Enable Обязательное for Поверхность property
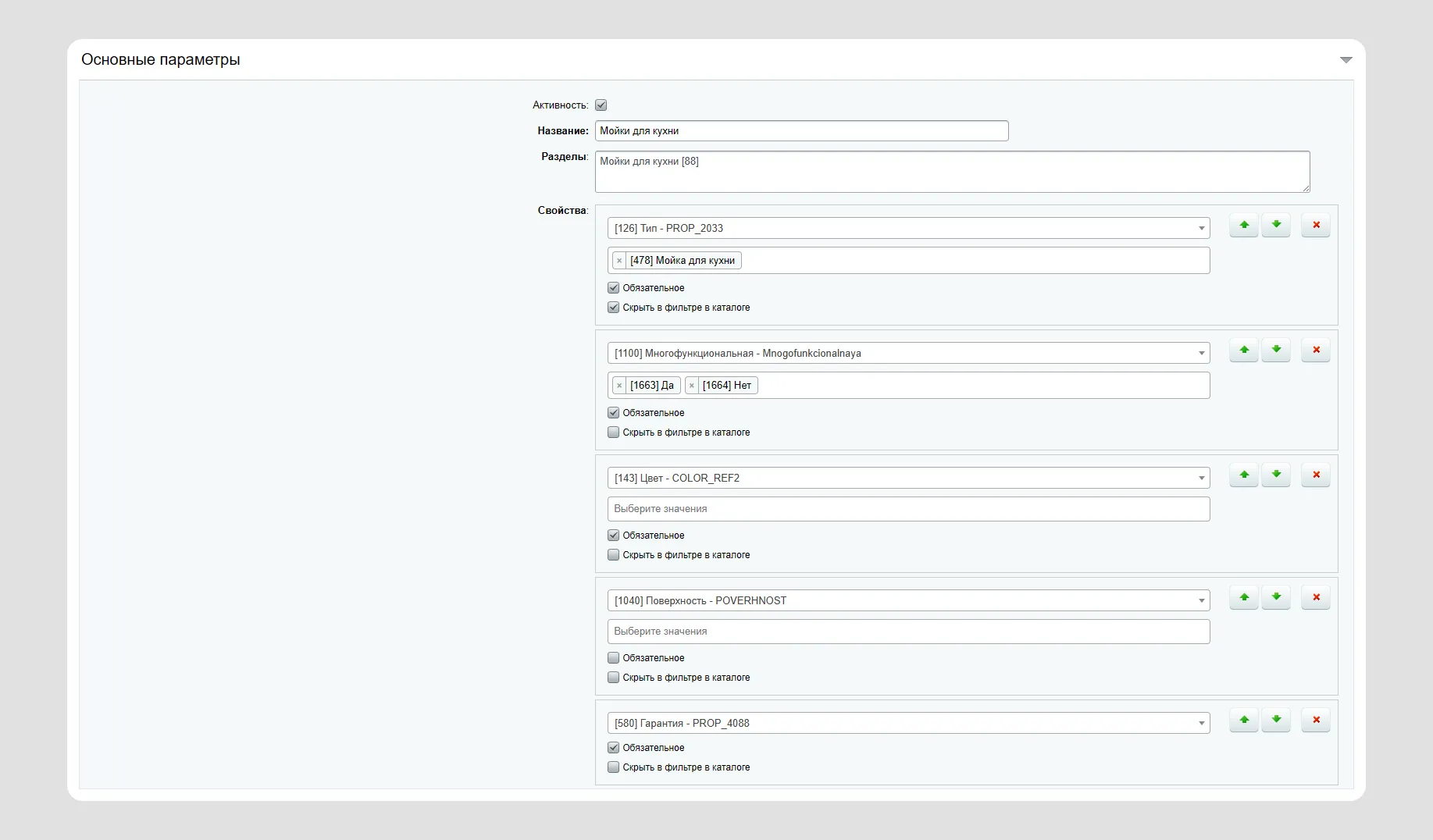 [x=613, y=658]
